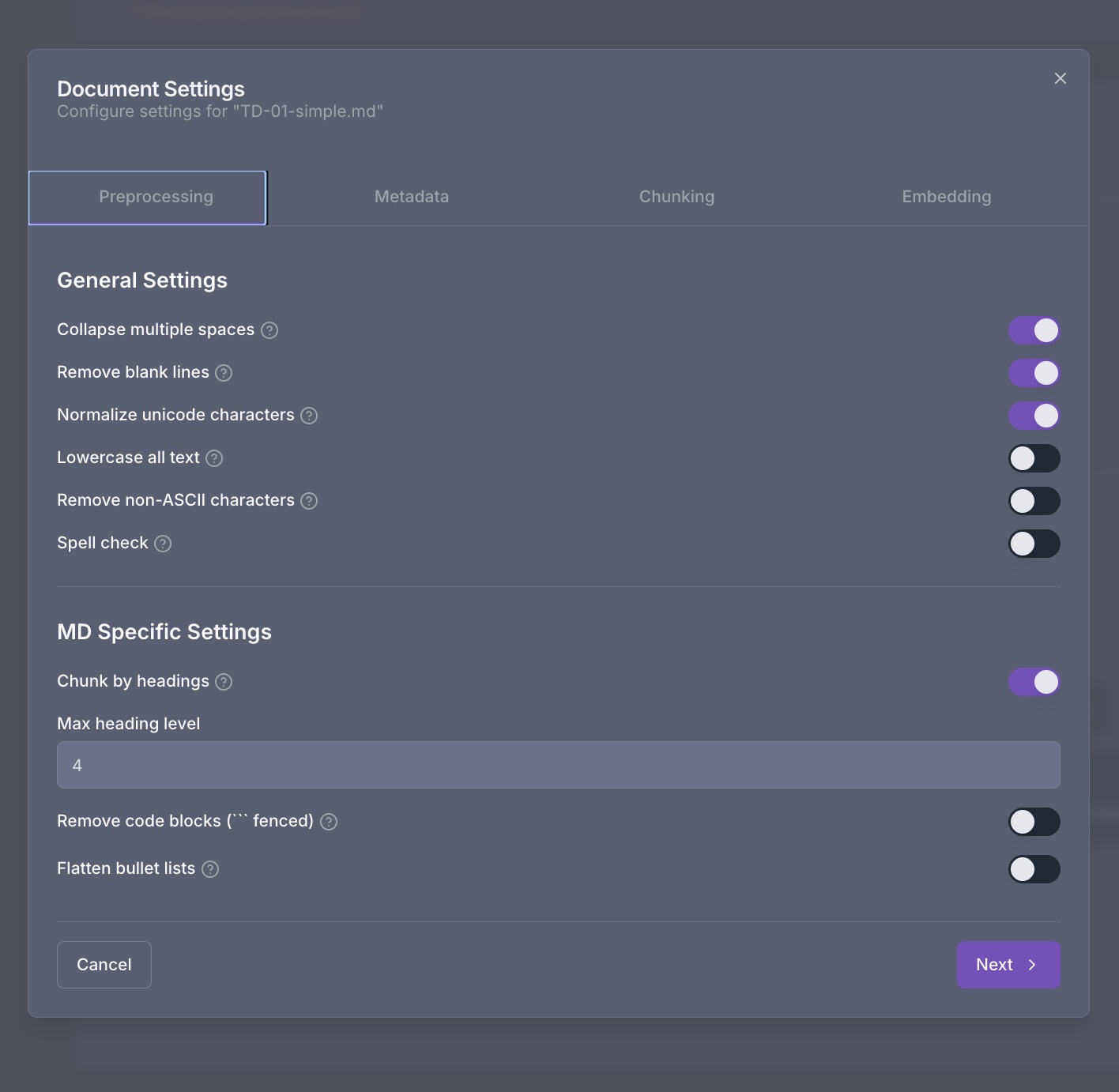View help for Remove non-ASCII characters
Viewport: 1119px width, 1092px height.
pos(309,500)
